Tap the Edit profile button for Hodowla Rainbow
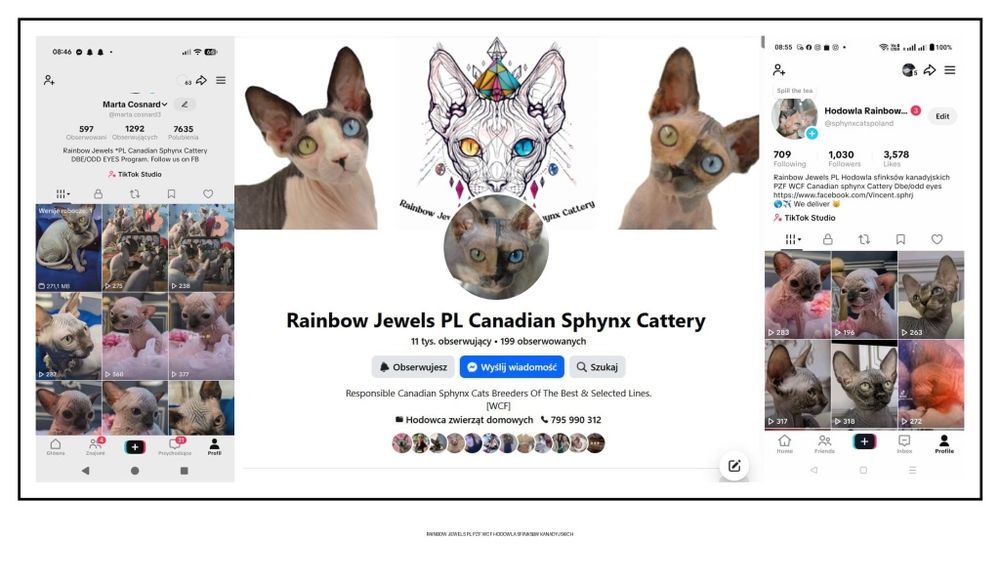The height and width of the screenshot is (585, 1000). coord(943,116)
